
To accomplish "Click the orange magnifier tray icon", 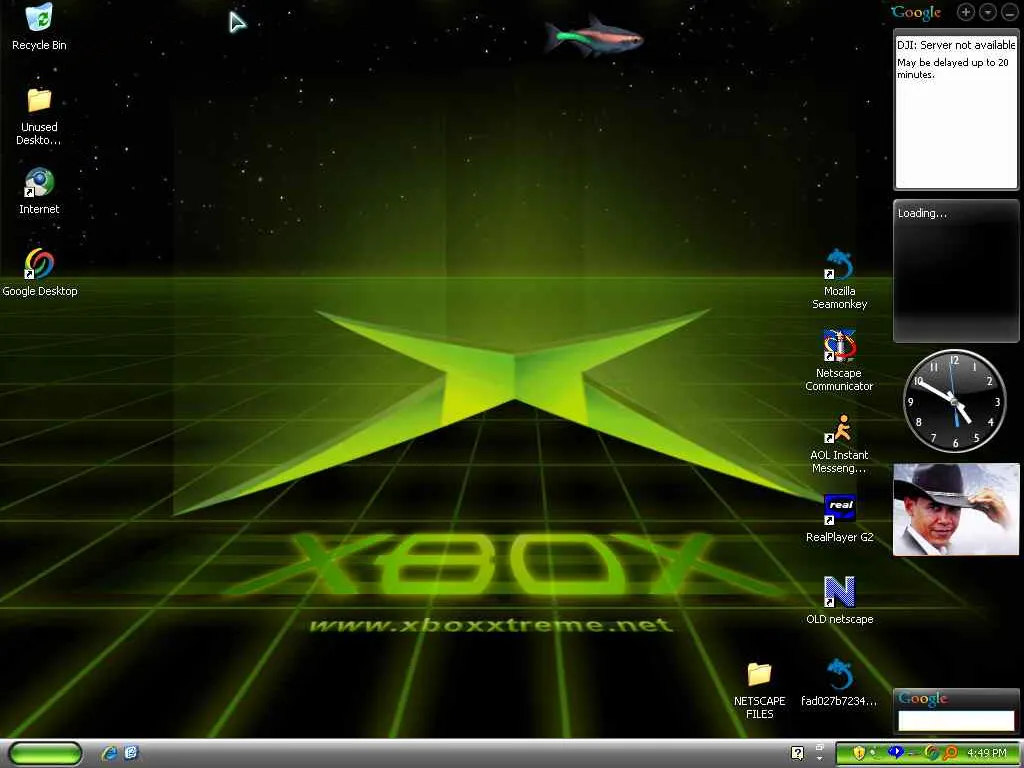I will point(950,753).
